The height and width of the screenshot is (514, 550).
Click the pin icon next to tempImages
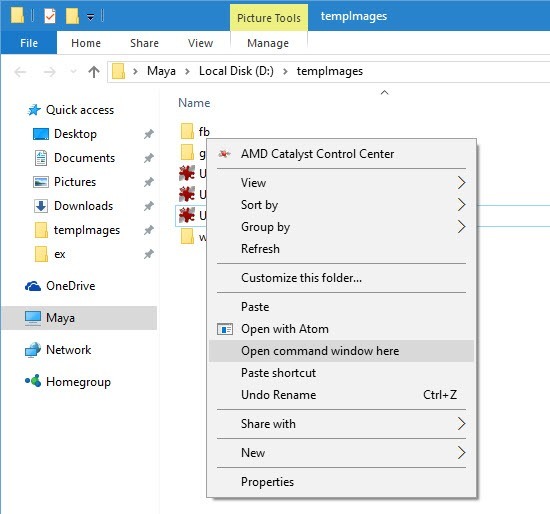pos(149,230)
